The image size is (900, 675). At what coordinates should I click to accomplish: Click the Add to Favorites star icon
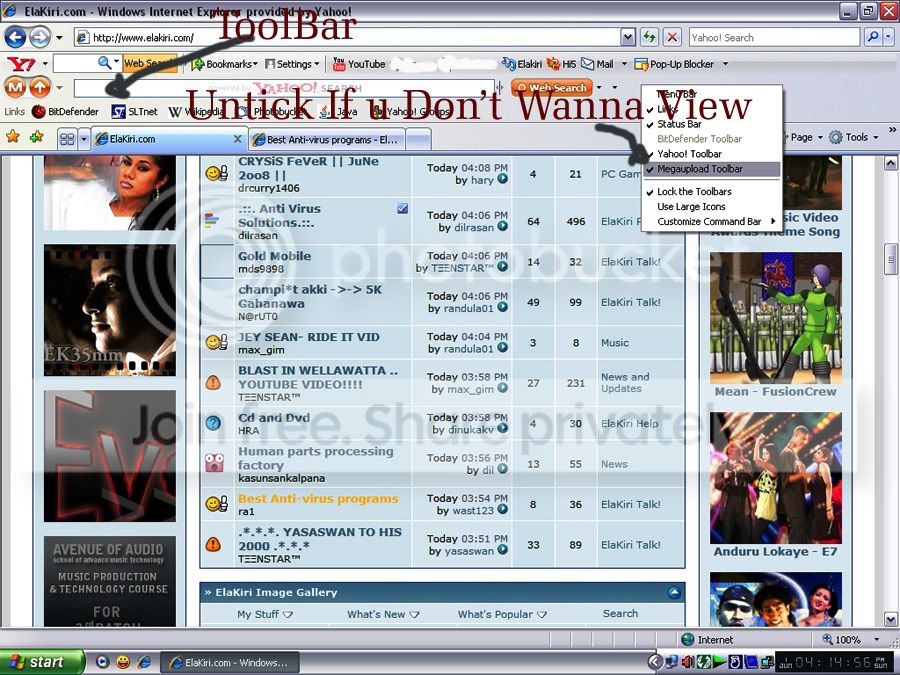(x=37, y=137)
